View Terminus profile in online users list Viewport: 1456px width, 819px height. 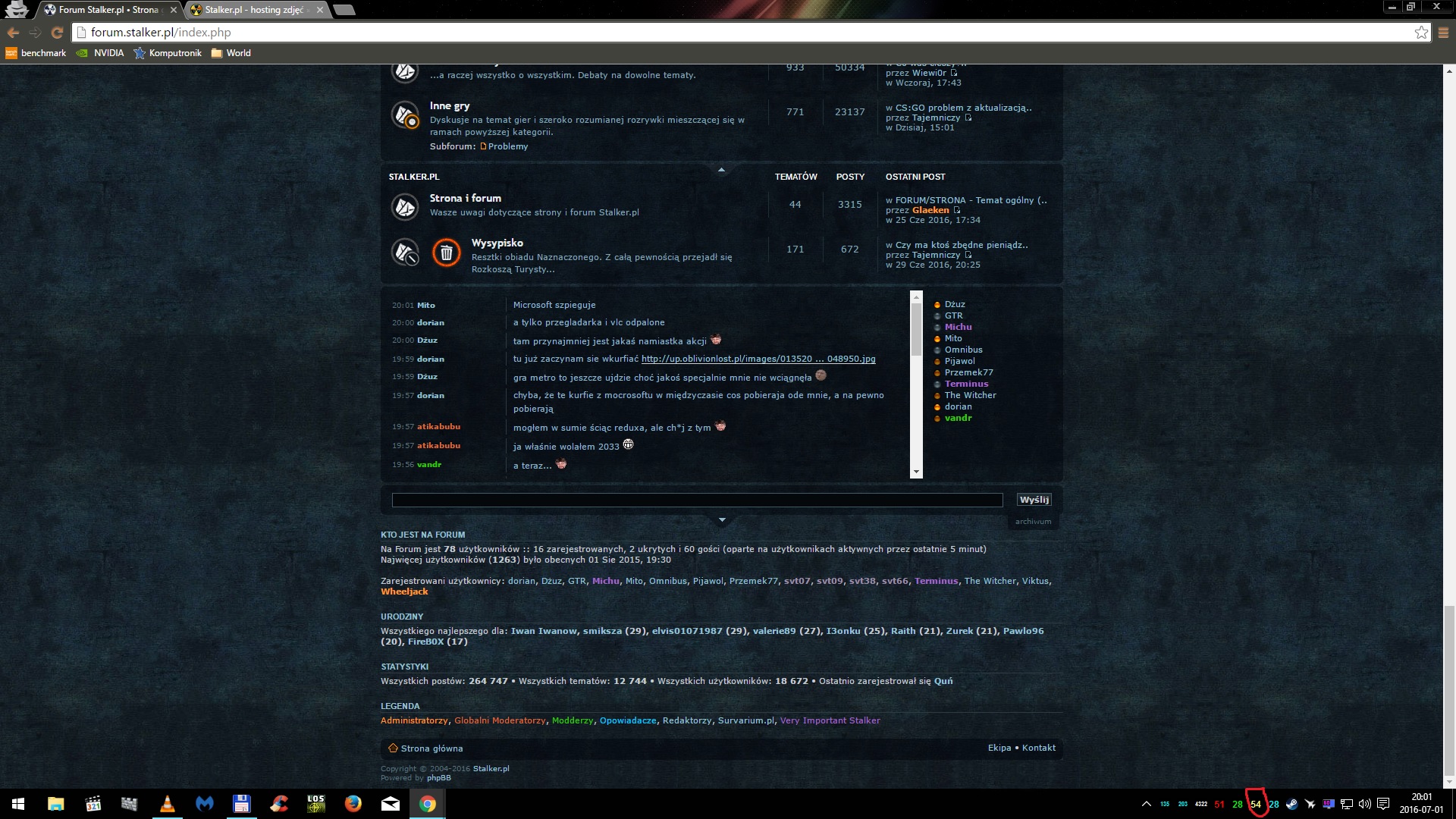pyautogui.click(x=966, y=384)
